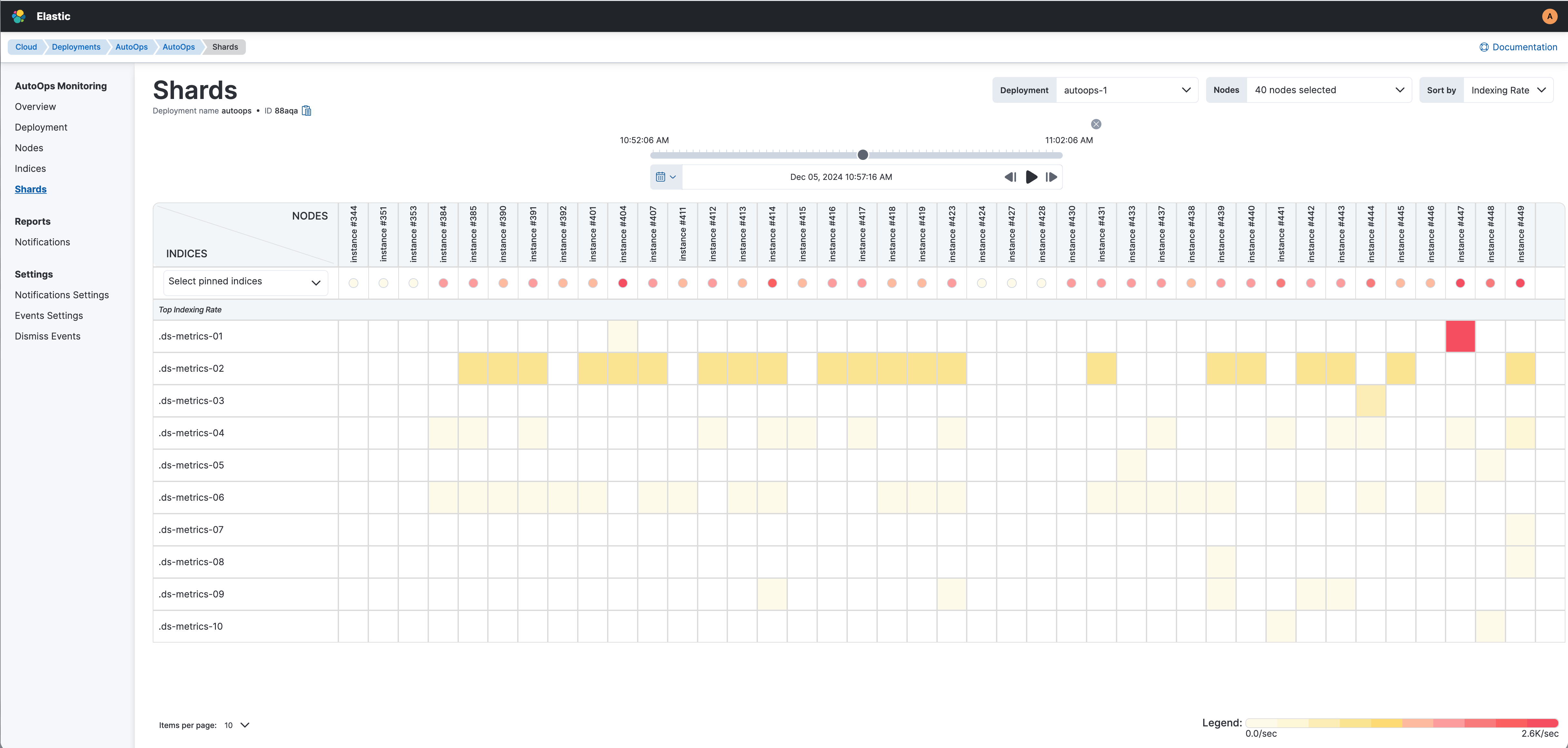Viewport: 1568px width, 748px height.
Task: Close the time range selector
Action: click(1096, 124)
